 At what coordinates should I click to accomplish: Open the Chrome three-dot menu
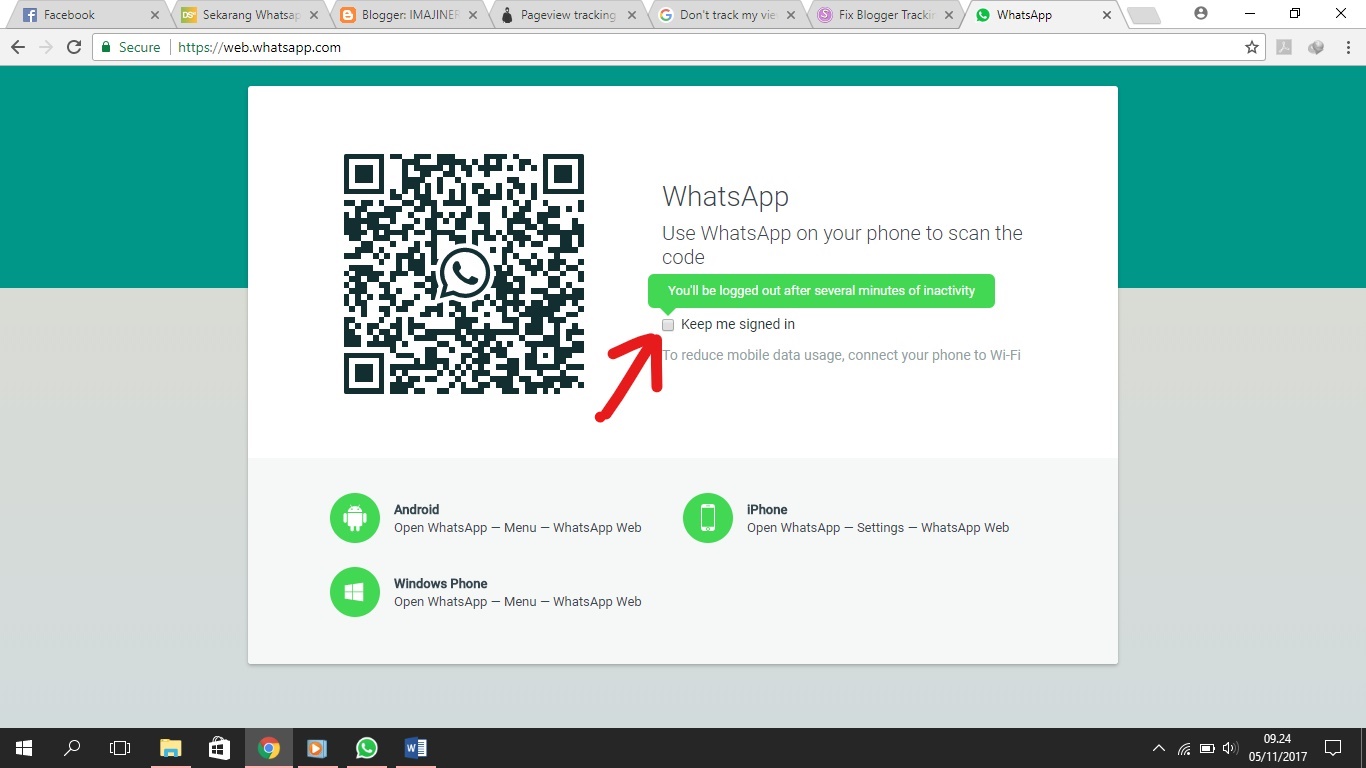click(x=1347, y=47)
